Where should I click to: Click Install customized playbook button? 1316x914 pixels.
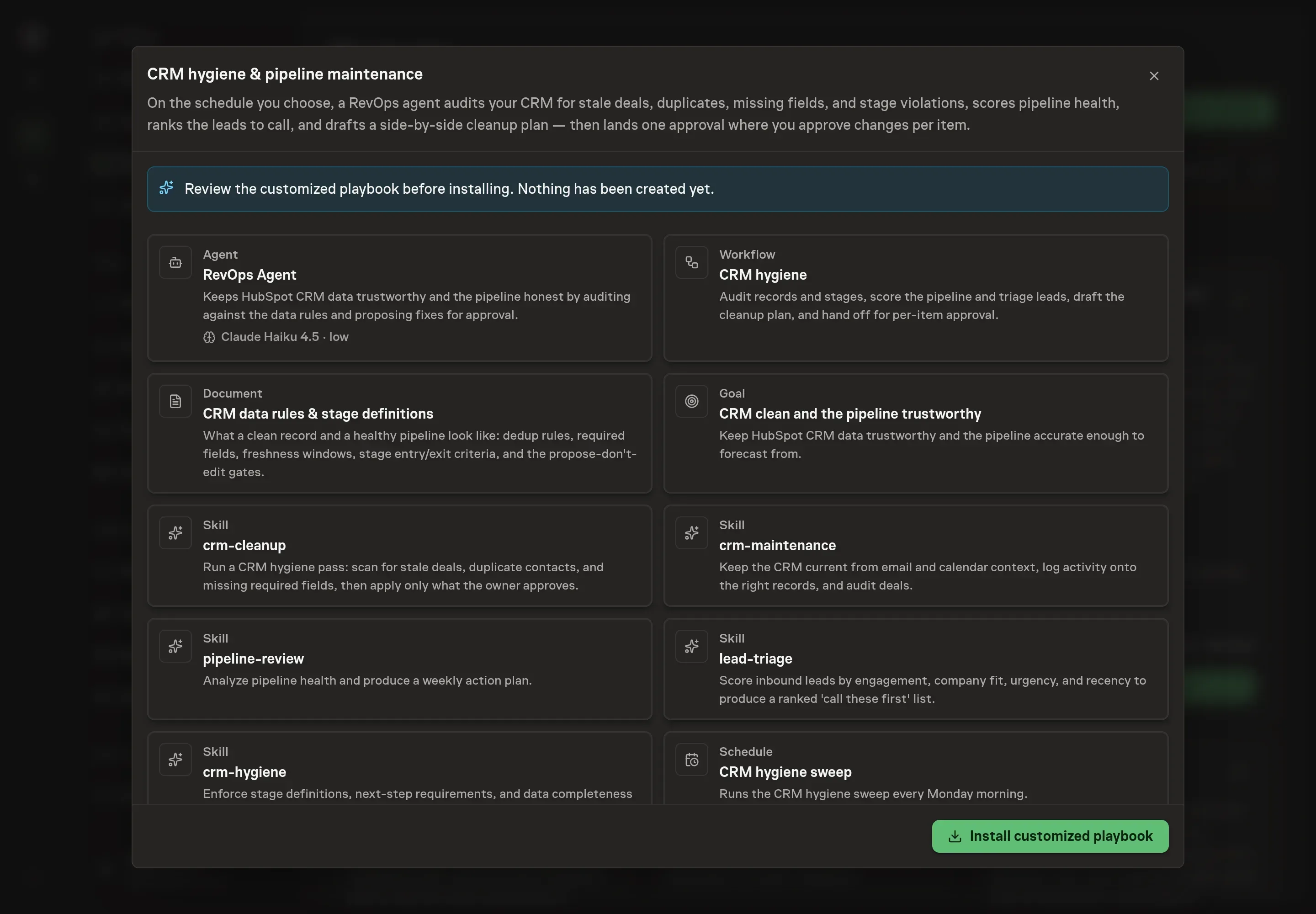[x=1050, y=836]
